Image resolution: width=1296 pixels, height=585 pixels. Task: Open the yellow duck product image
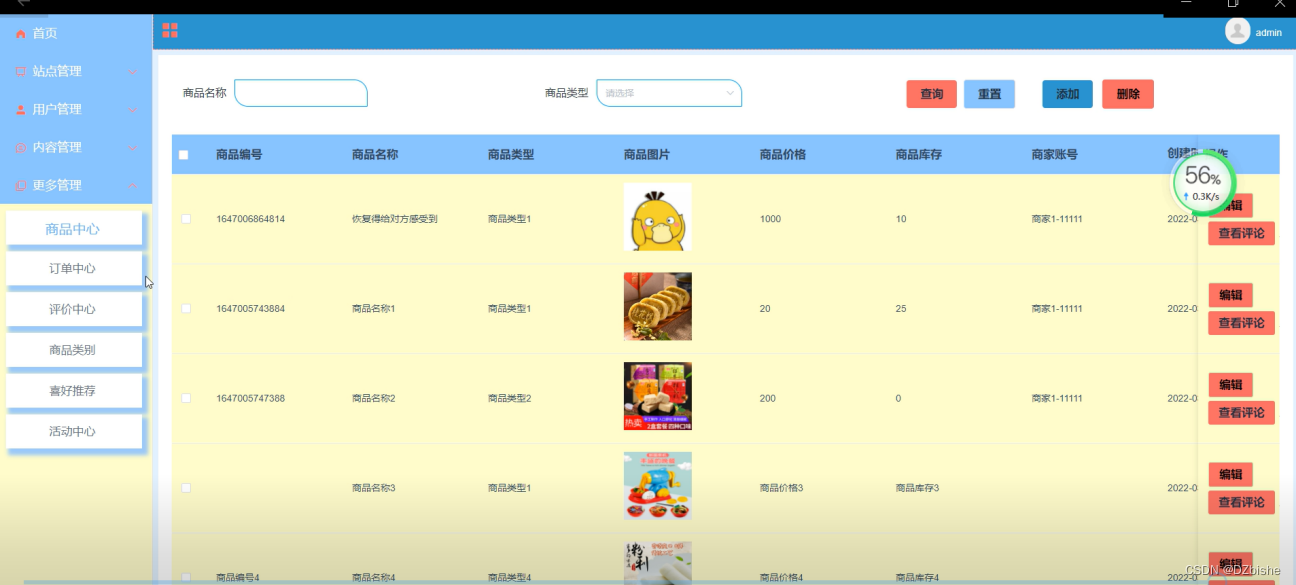pyautogui.click(x=658, y=217)
